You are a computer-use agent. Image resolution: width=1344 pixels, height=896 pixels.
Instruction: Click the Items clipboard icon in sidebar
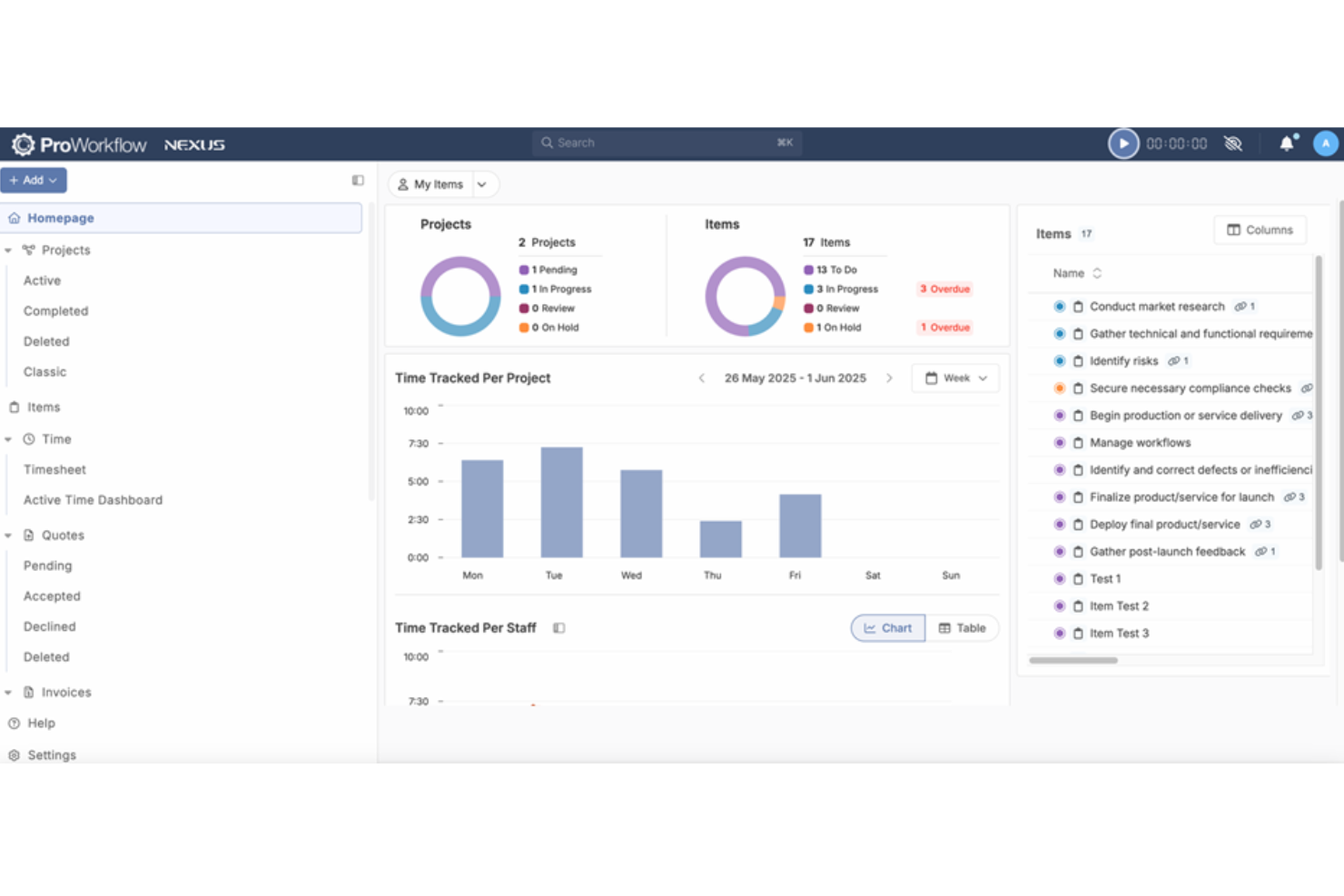(x=13, y=407)
